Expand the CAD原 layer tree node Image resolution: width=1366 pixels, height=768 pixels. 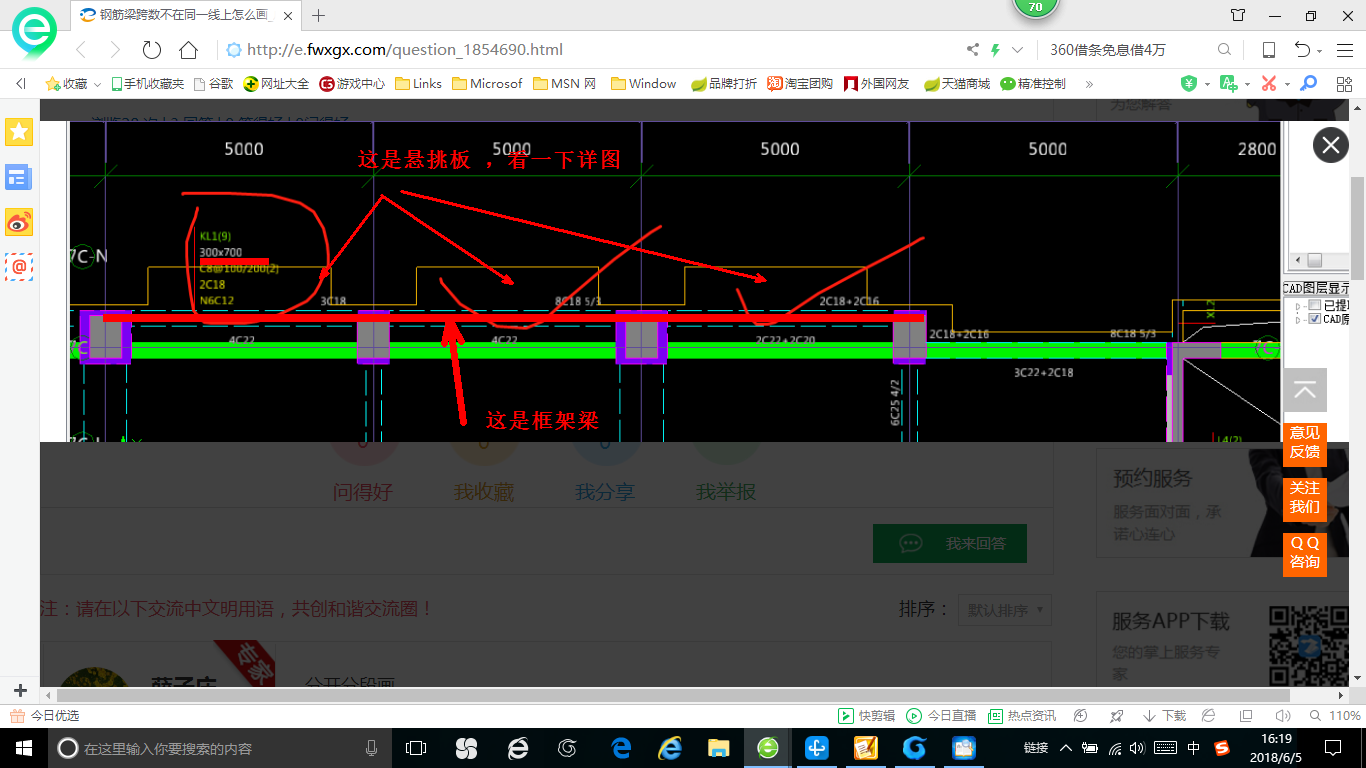[x=1298, y=319]
